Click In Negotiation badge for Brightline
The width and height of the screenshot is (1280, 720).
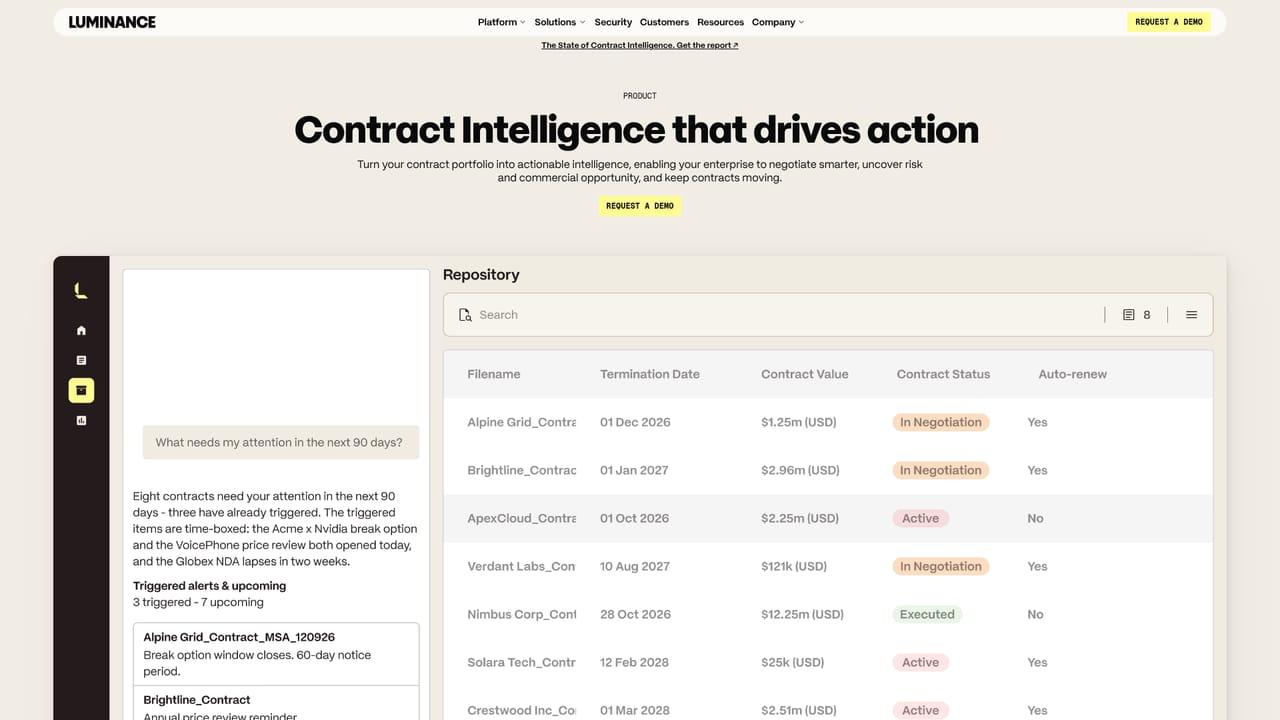941,470
